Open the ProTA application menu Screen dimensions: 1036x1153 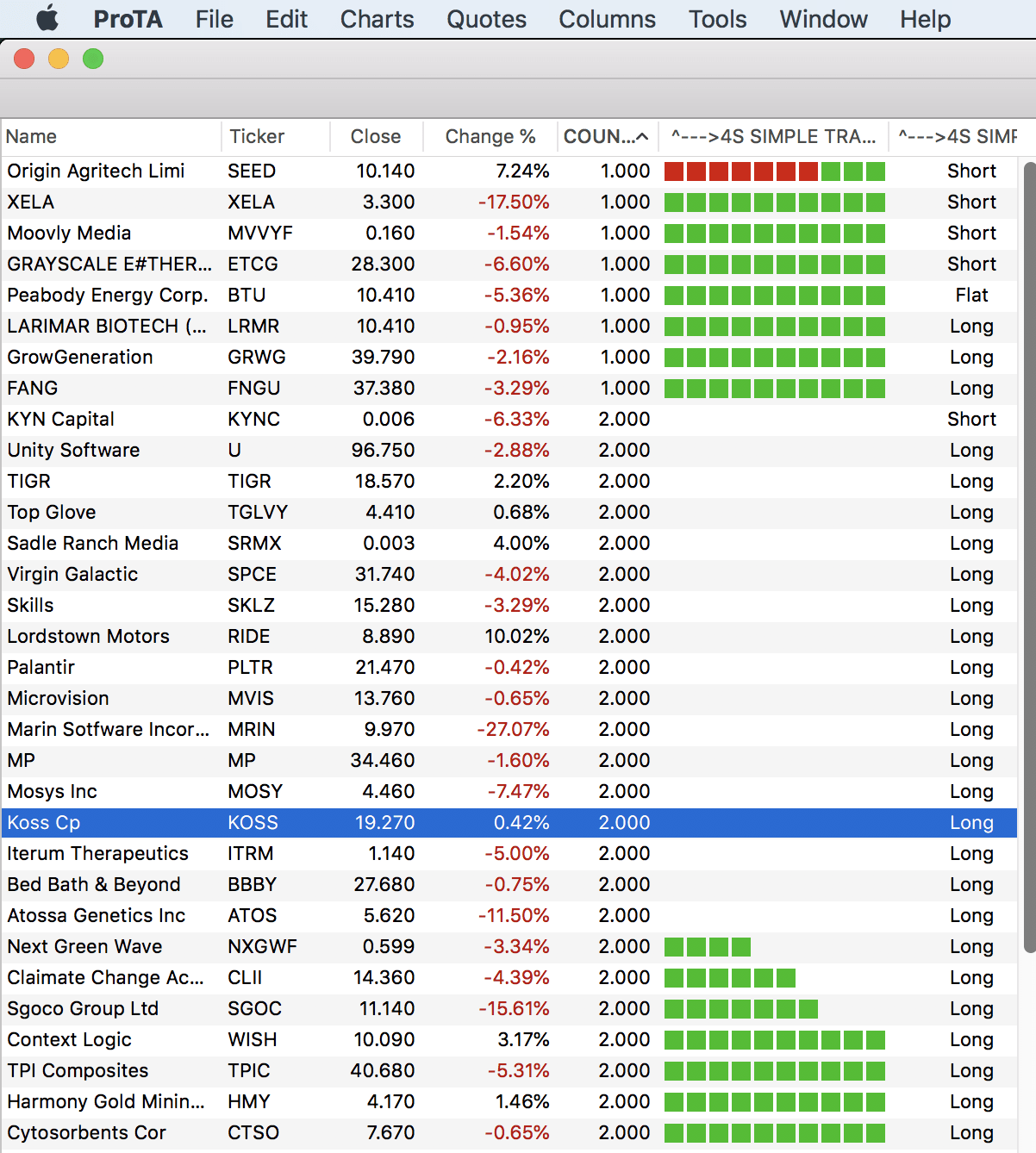(128, 19)
